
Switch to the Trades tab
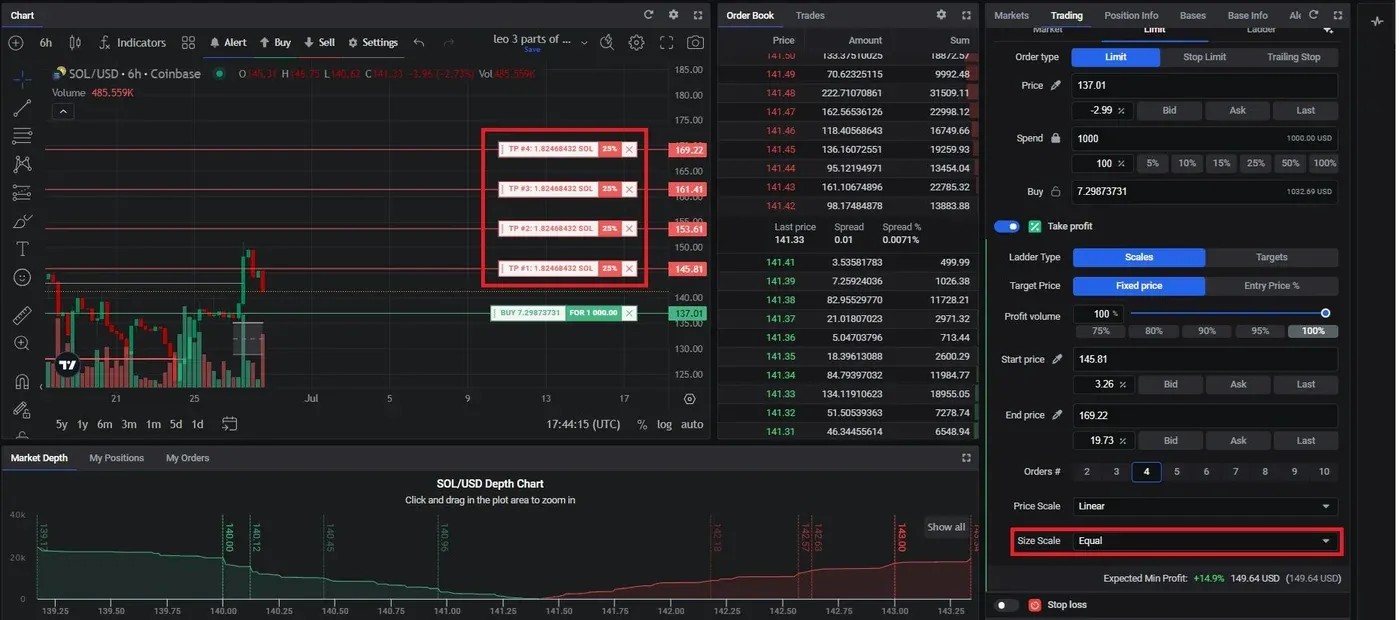click(x=810, y=15)
